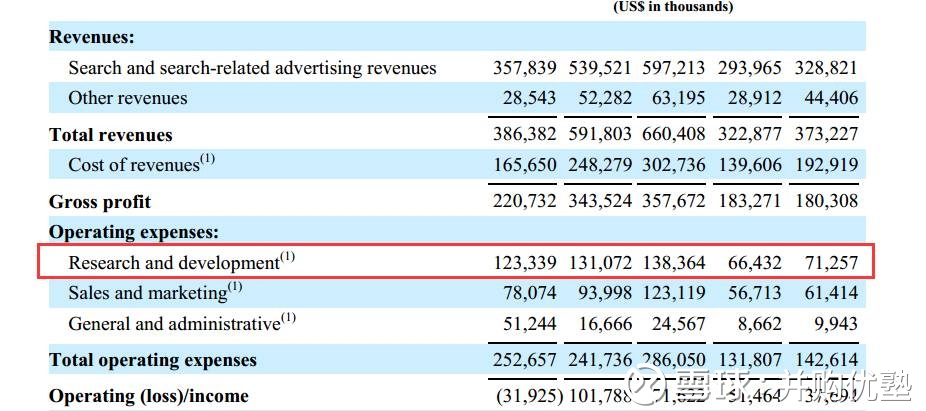The width and height of the screenshot is (926, 411).
Task: Select the gross profit figure 357,672
Action: point(674,201)
